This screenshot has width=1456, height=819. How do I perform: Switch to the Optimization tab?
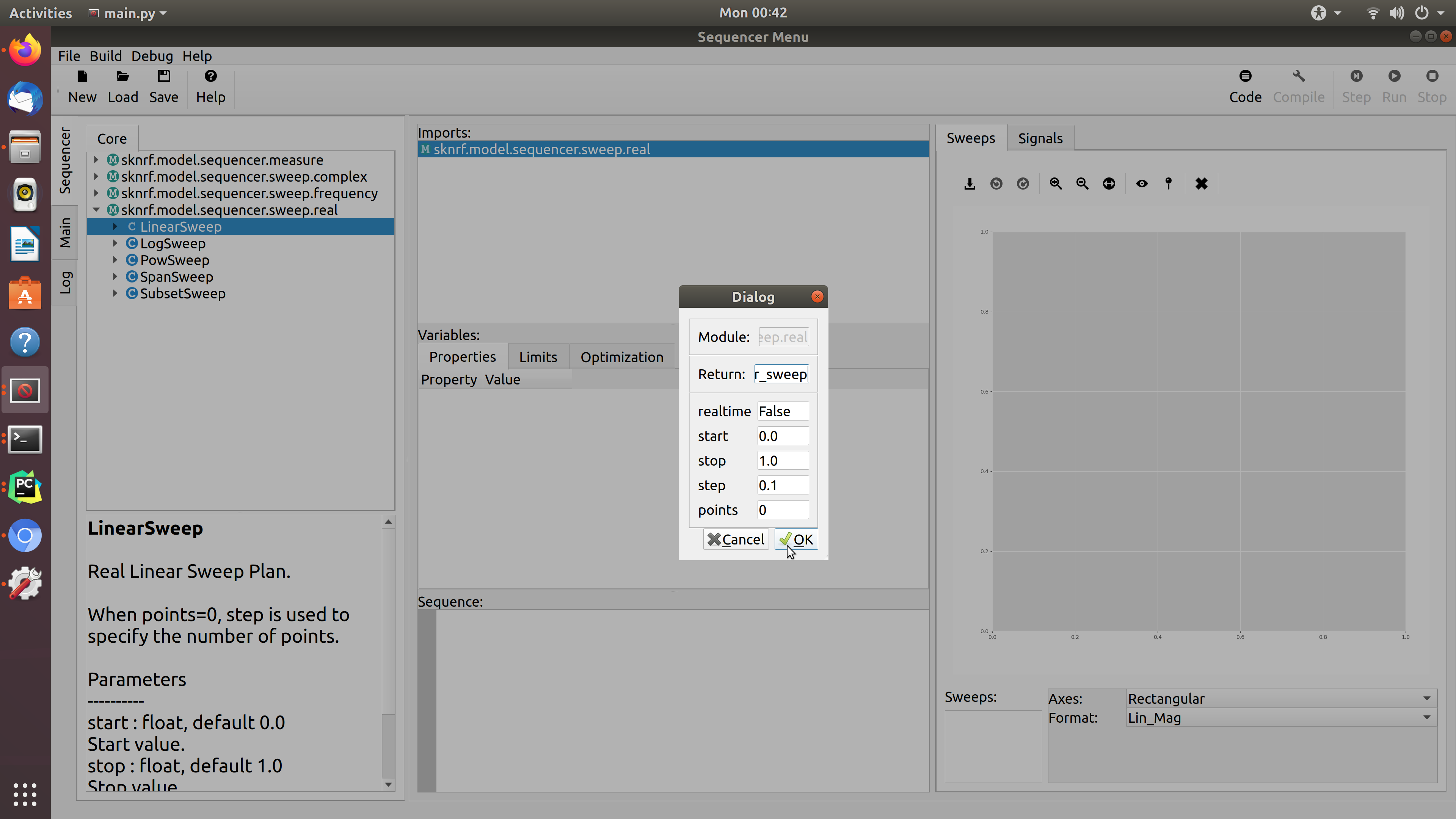[622, 357]
